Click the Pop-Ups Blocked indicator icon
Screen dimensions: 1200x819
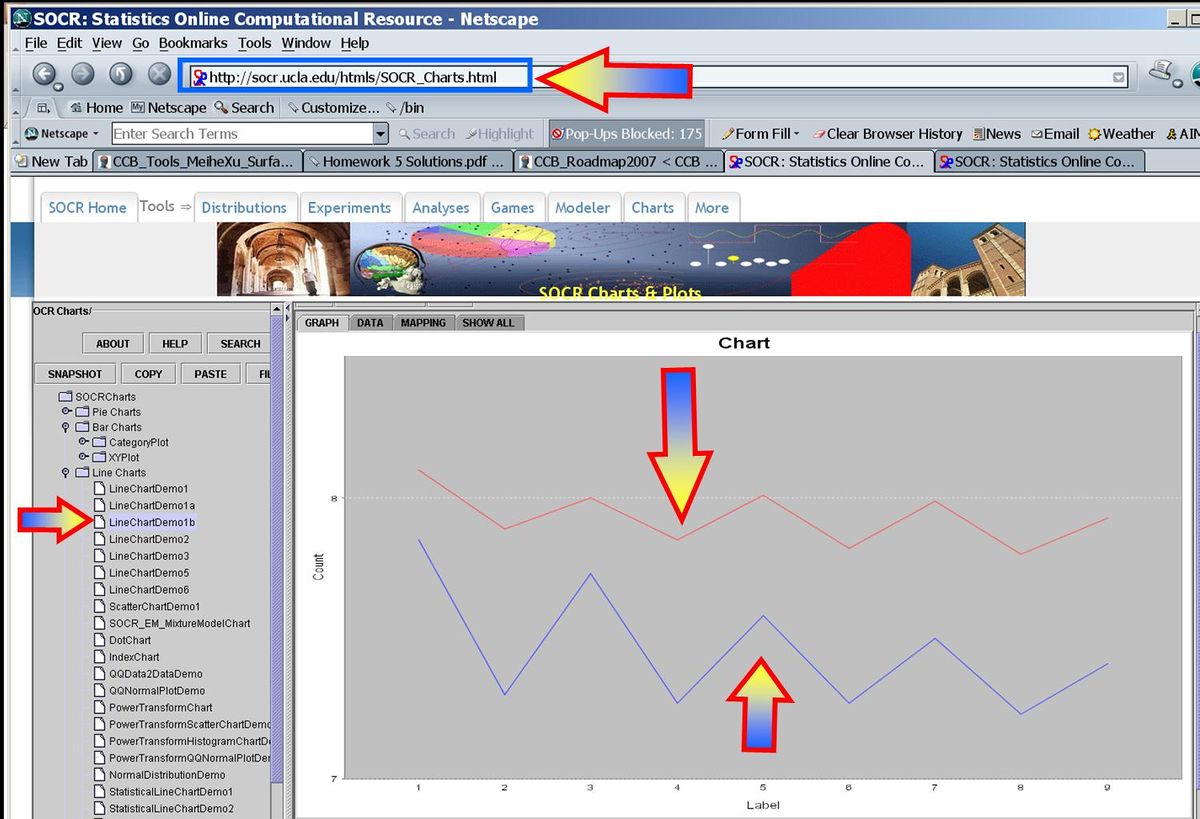(557, 133)
